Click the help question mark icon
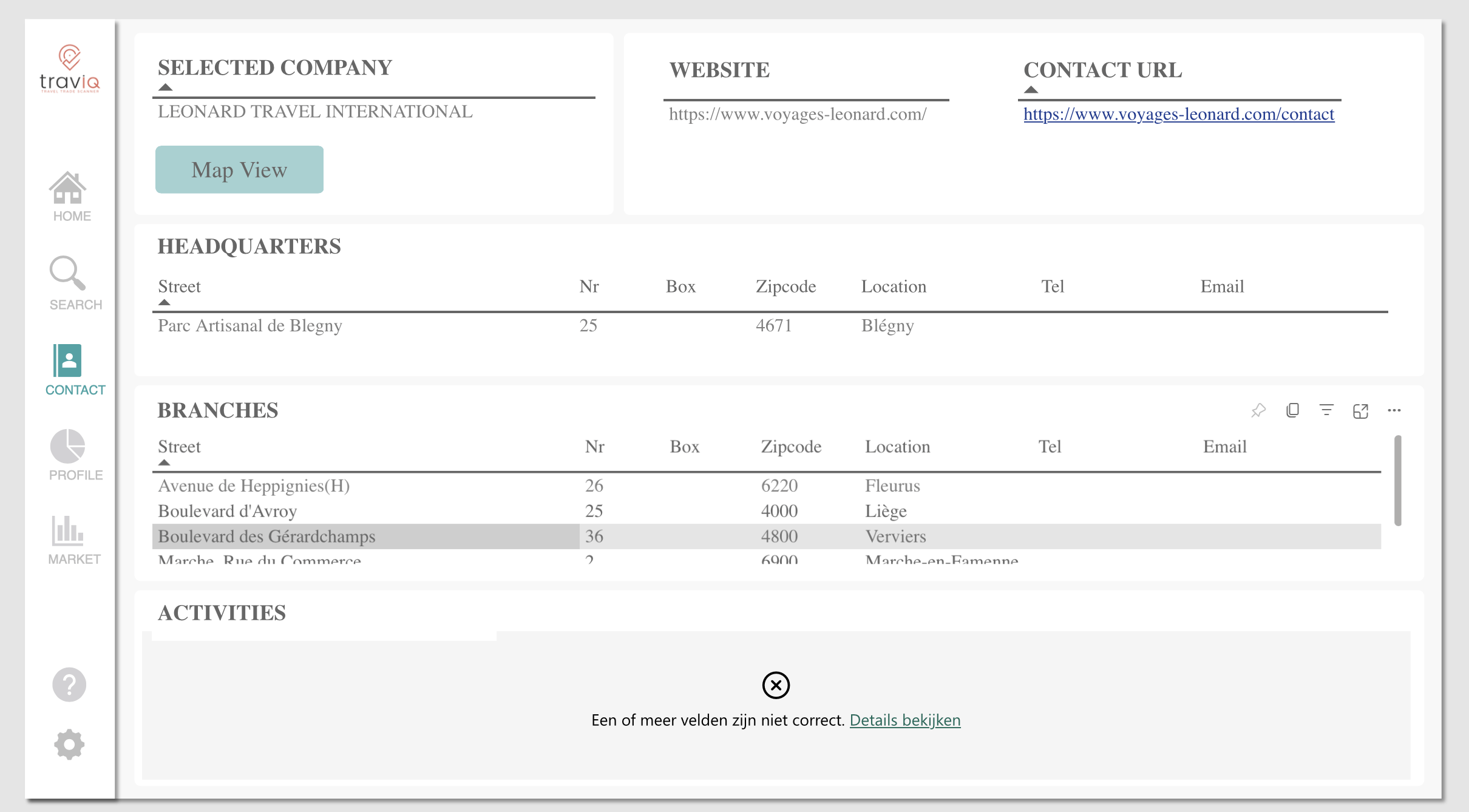The width and height of the screenshot is (1469, 812). click(69, 685)
